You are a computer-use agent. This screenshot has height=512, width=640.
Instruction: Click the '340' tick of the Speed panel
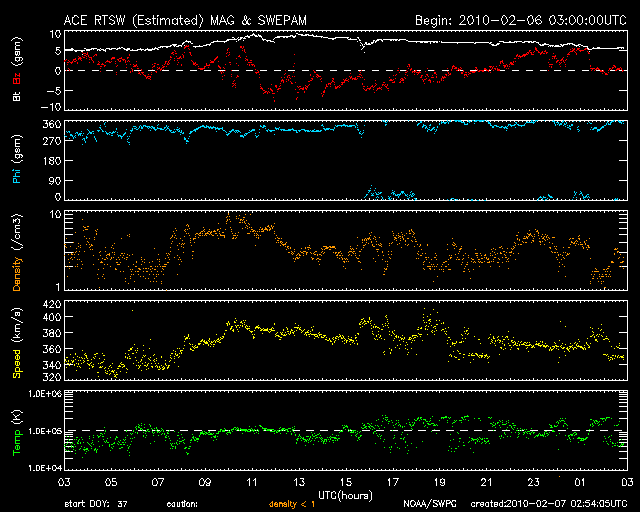point(52,365)
